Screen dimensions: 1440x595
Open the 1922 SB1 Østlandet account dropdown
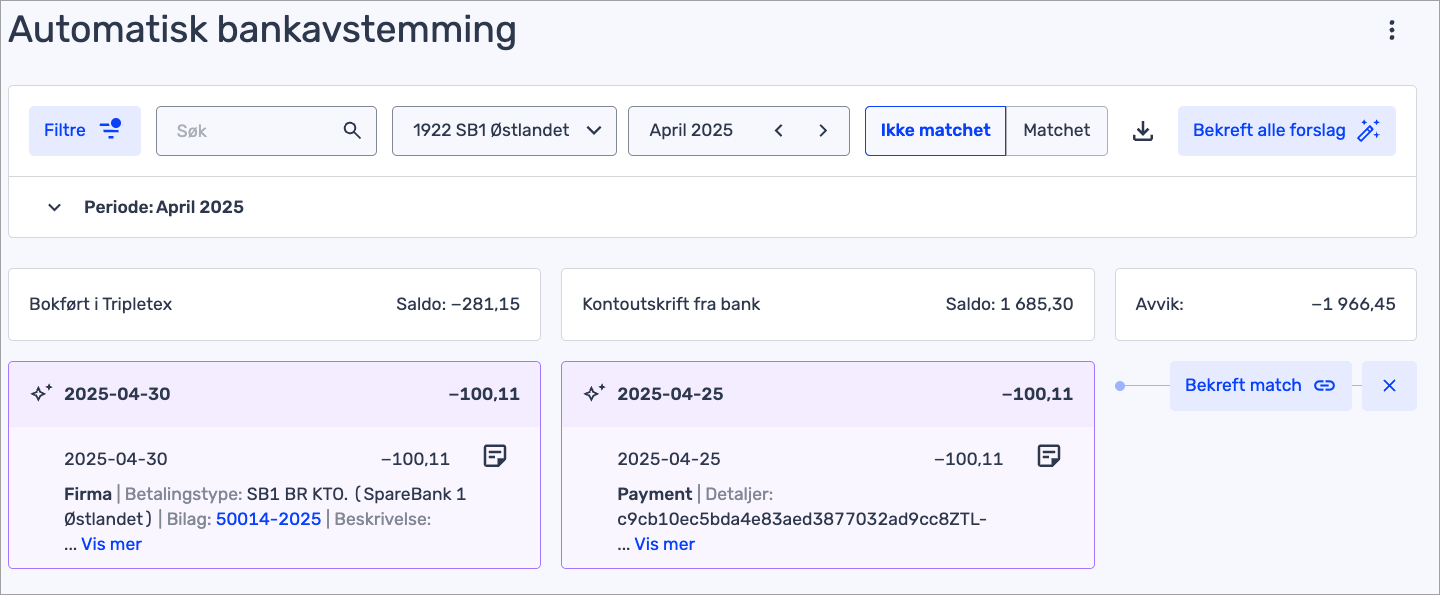pos(505,131)
